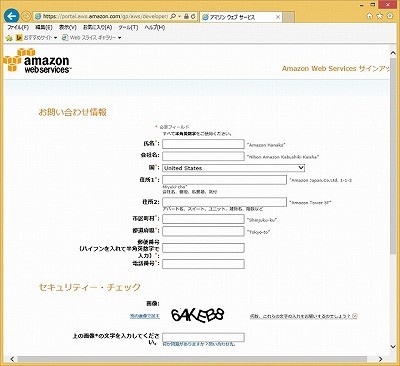Open the ファイル(F) menu
The image size is (400, 366).
point(18,28)
